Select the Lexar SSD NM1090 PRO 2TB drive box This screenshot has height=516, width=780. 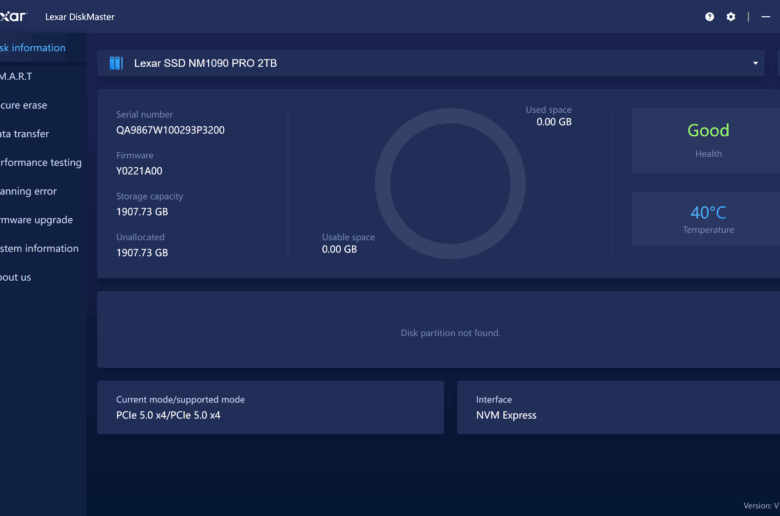coord(431,63)
